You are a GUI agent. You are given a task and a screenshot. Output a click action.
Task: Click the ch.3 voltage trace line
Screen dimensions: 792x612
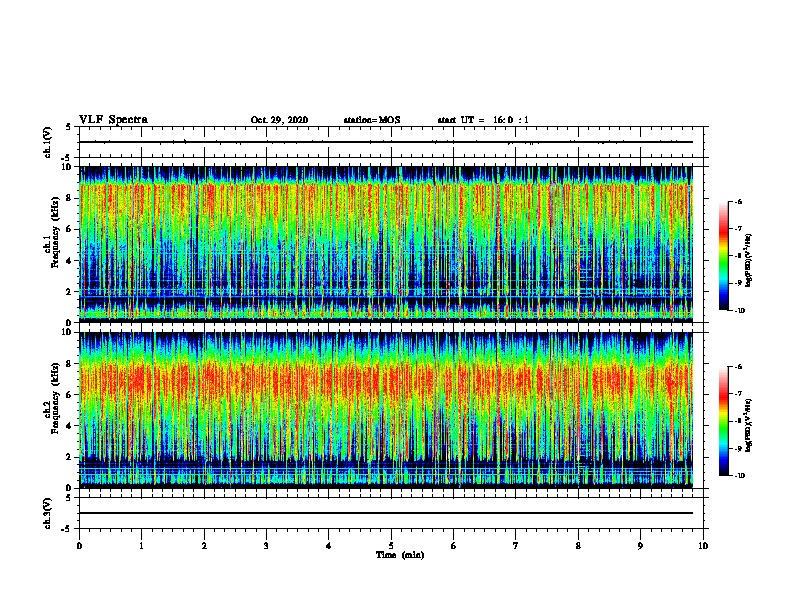(x=386, y=513)
